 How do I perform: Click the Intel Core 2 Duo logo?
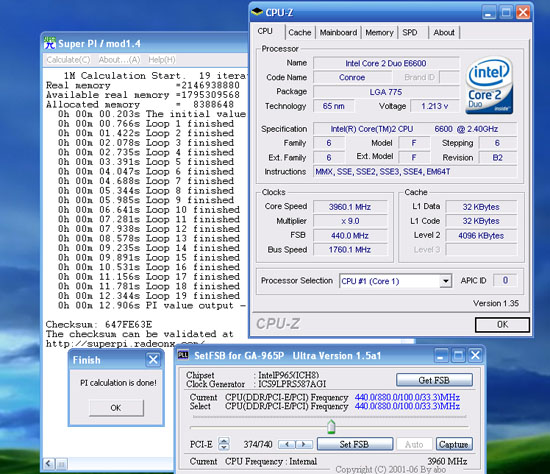coord(489,85)
